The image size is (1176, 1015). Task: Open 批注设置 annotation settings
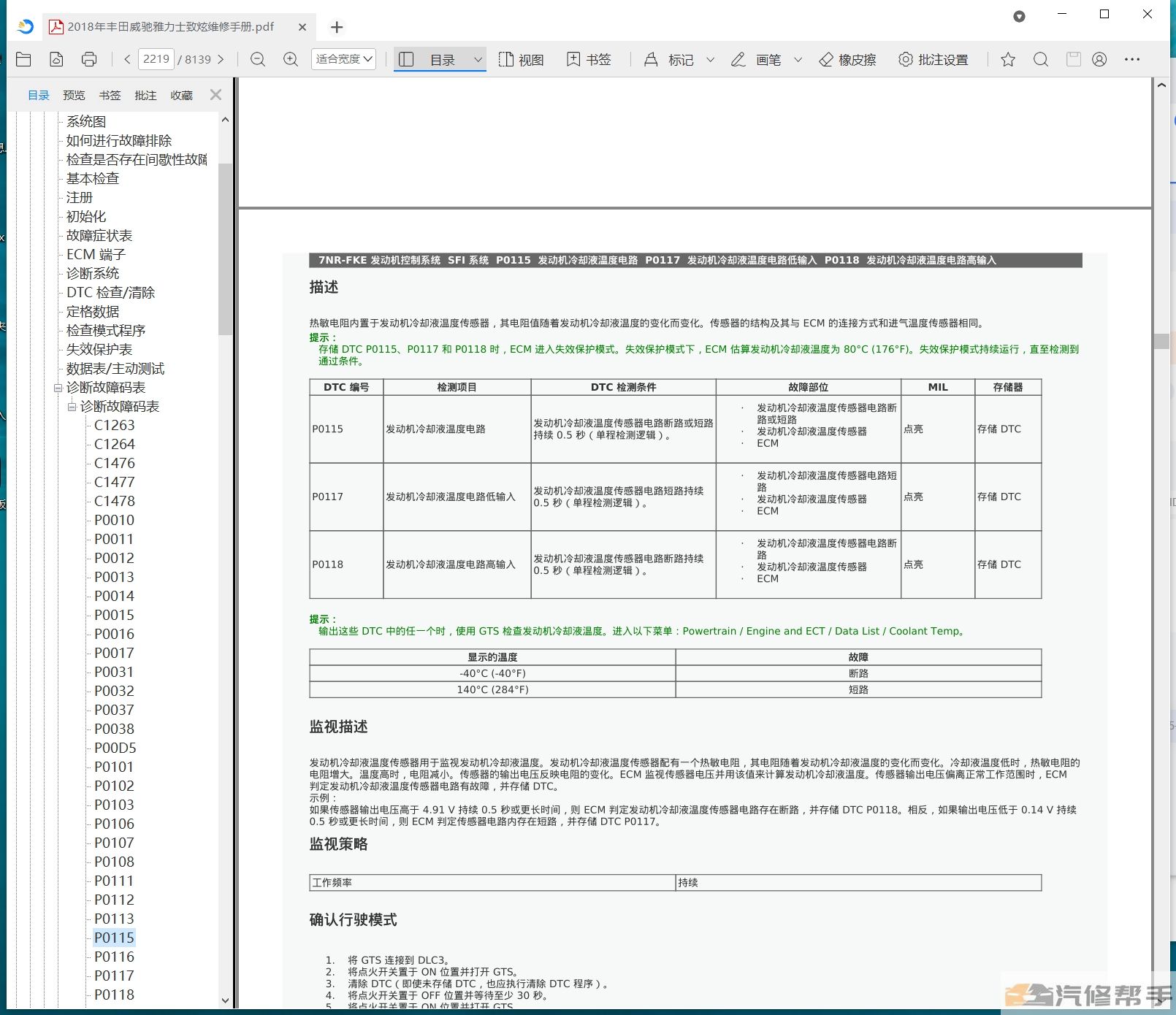(933, 59)
